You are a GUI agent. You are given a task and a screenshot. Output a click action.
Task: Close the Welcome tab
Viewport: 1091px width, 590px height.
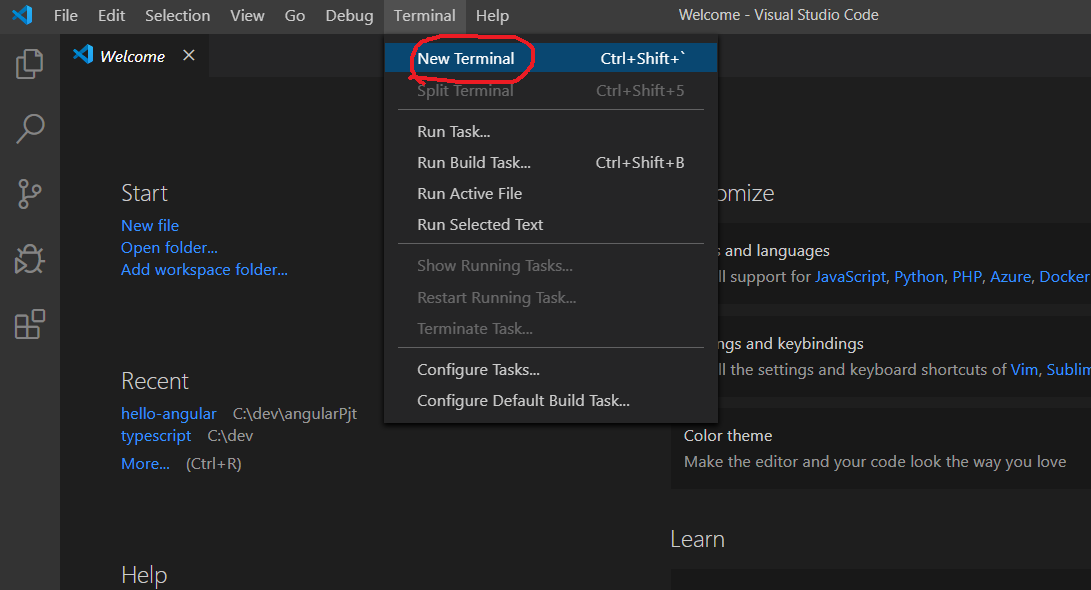(189, 55)
